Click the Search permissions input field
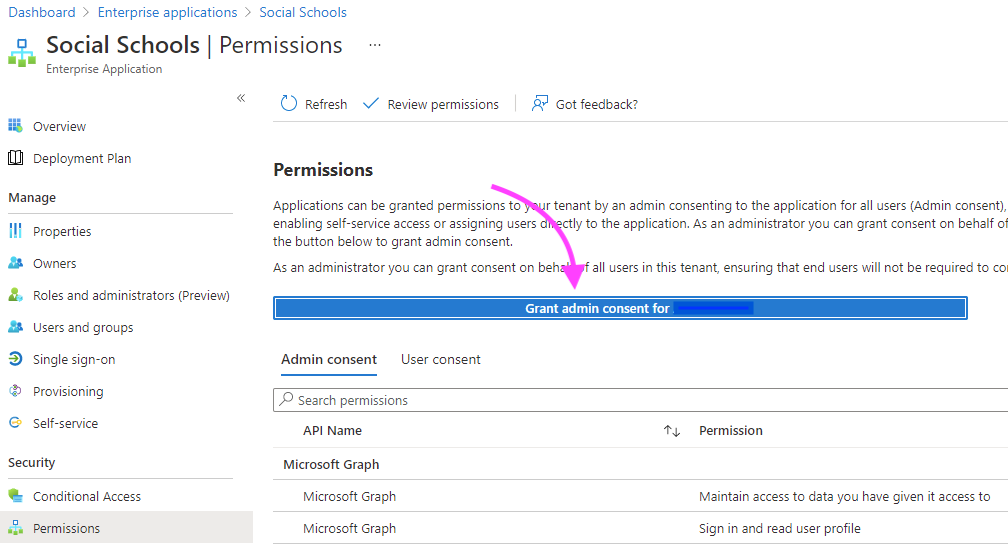 click(x=640, y=401)
